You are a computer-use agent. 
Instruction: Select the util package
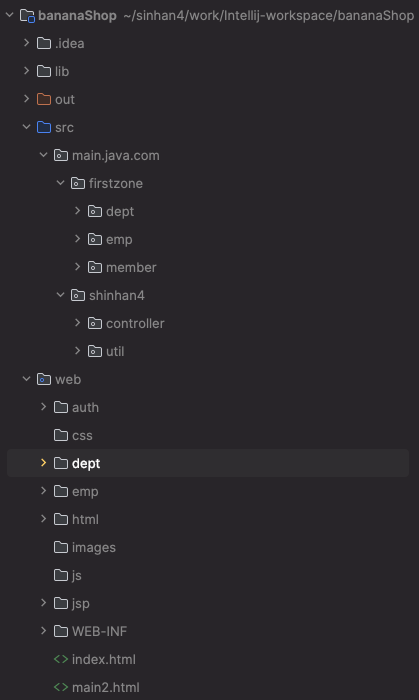[115, 351]
